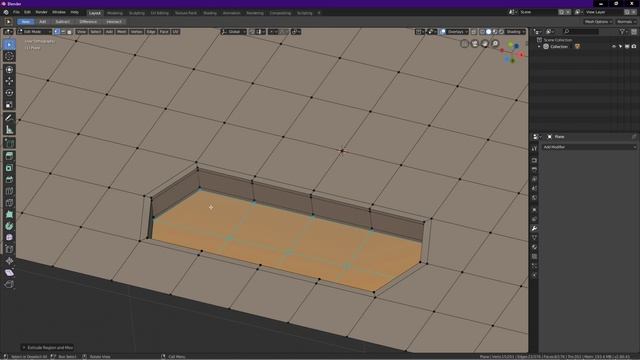Open the viewport editor type dropdown
Image resolution: width=640 pixels, height=360 pixels.
[8, 31]
